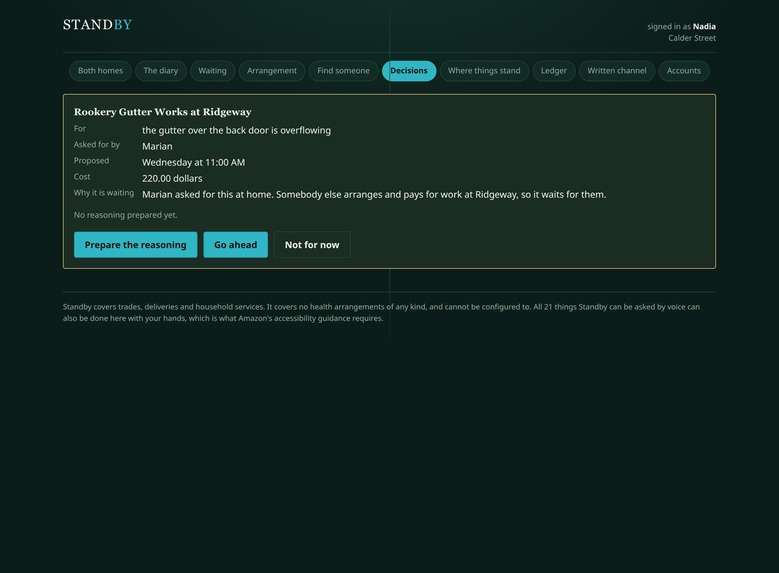Screen dimensions: 779x573
Task: Go to the Waiting tab
Action: point(212,71)
